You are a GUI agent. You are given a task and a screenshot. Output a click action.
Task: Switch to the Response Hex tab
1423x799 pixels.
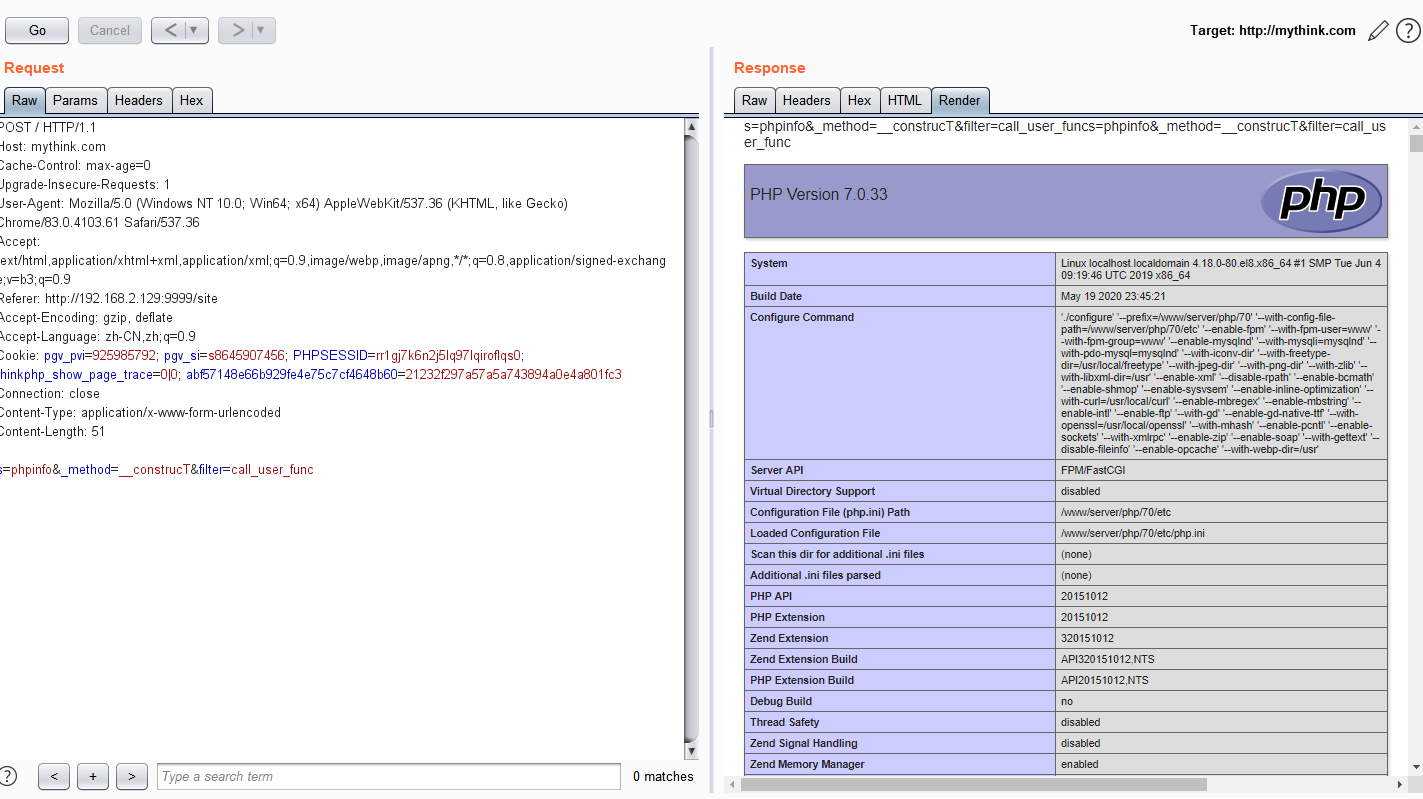click(860, 100)
